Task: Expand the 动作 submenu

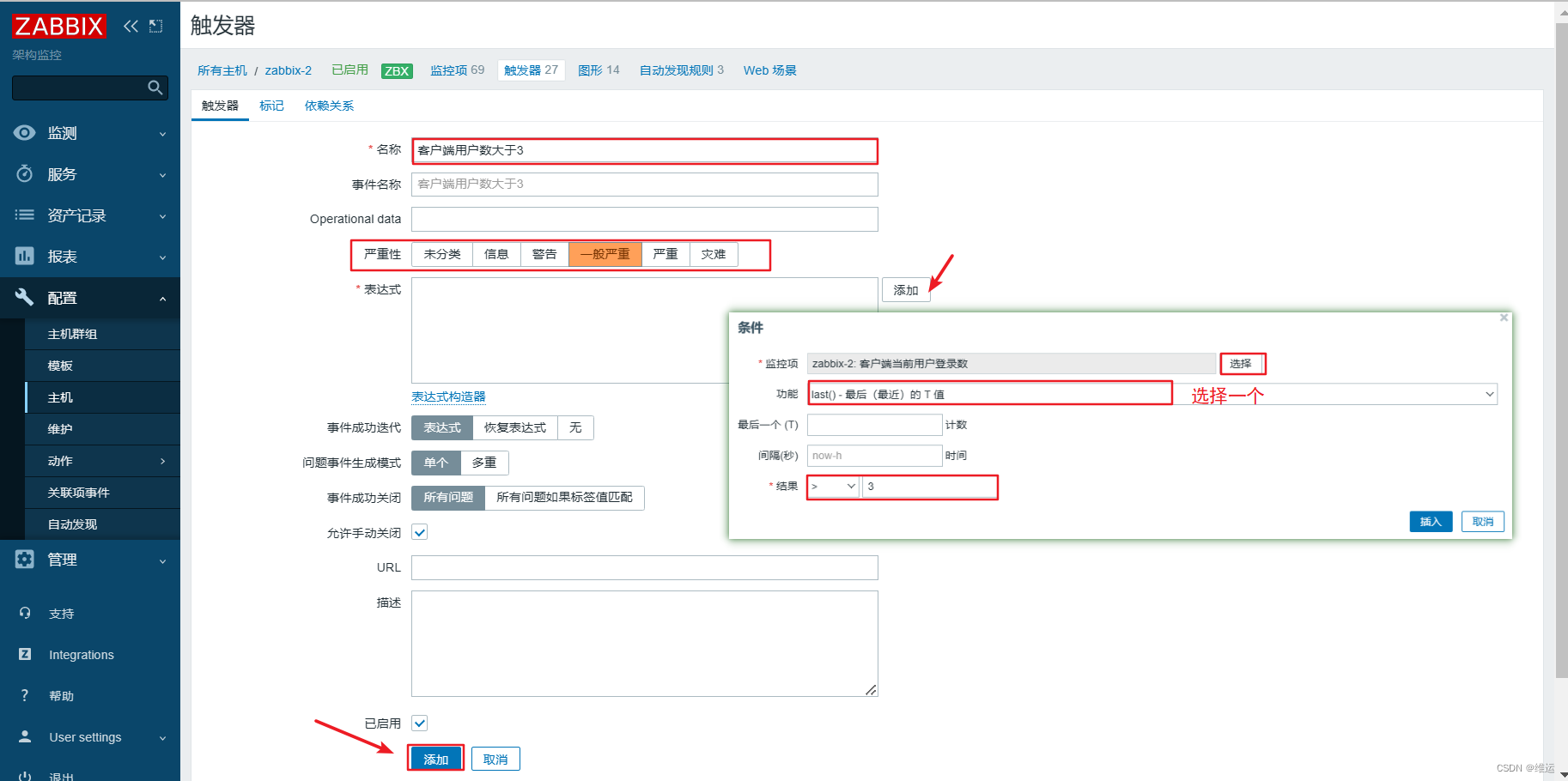Action: (162, 461)
